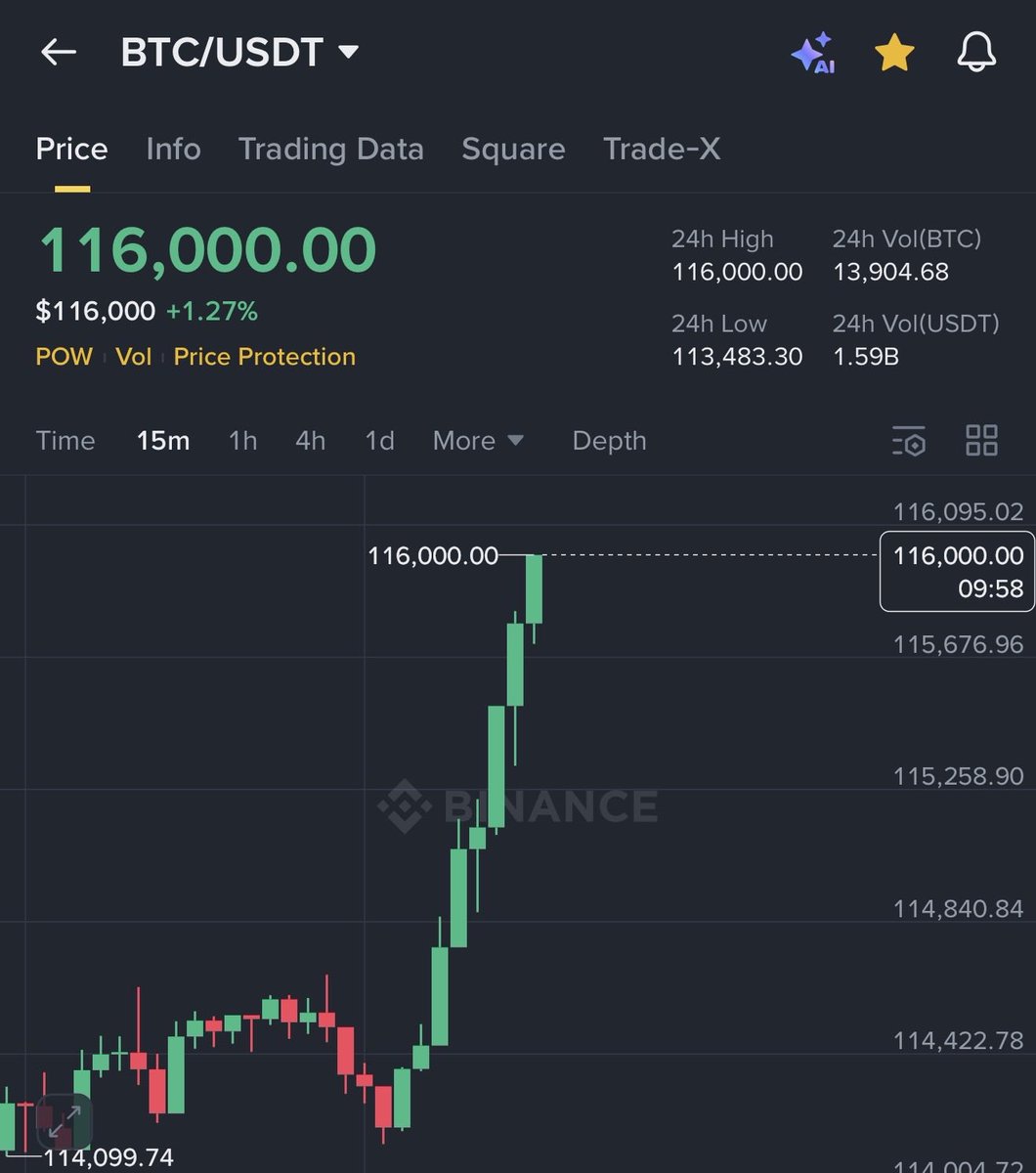Image resolution: width=1036 pixels, height=1173 pixels.
Task: Tap the Price Protection tag
Action: (x=264, y=357)
